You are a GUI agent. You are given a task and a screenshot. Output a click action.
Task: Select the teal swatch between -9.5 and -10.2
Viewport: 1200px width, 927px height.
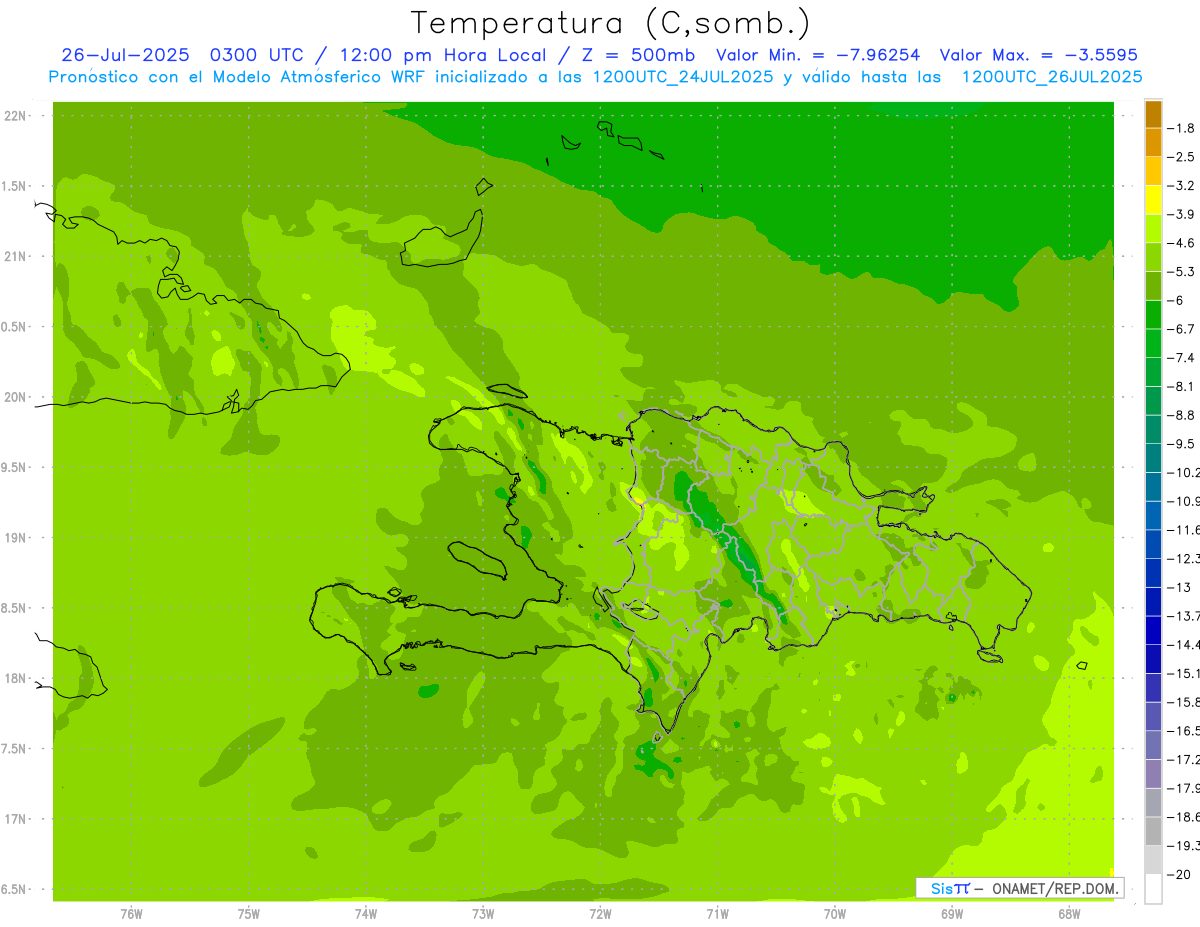[1153, 458]
